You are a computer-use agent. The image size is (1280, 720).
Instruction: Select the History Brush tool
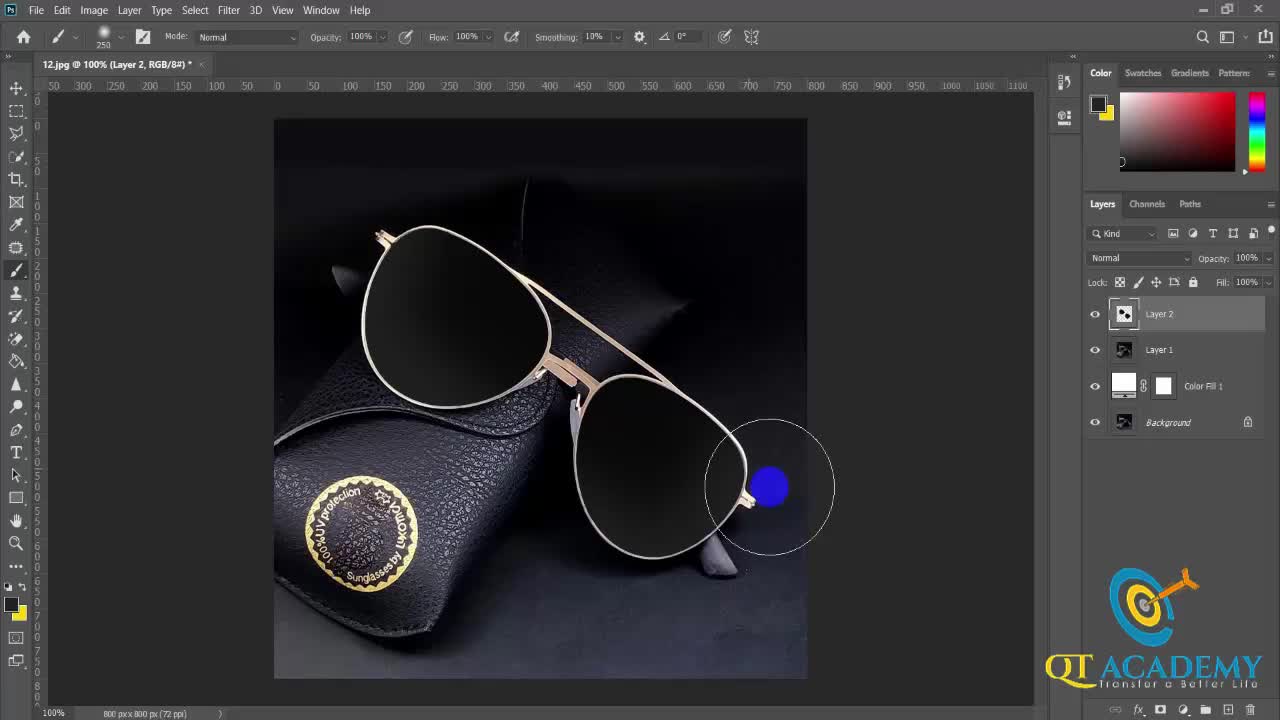(x=16, y=316)
